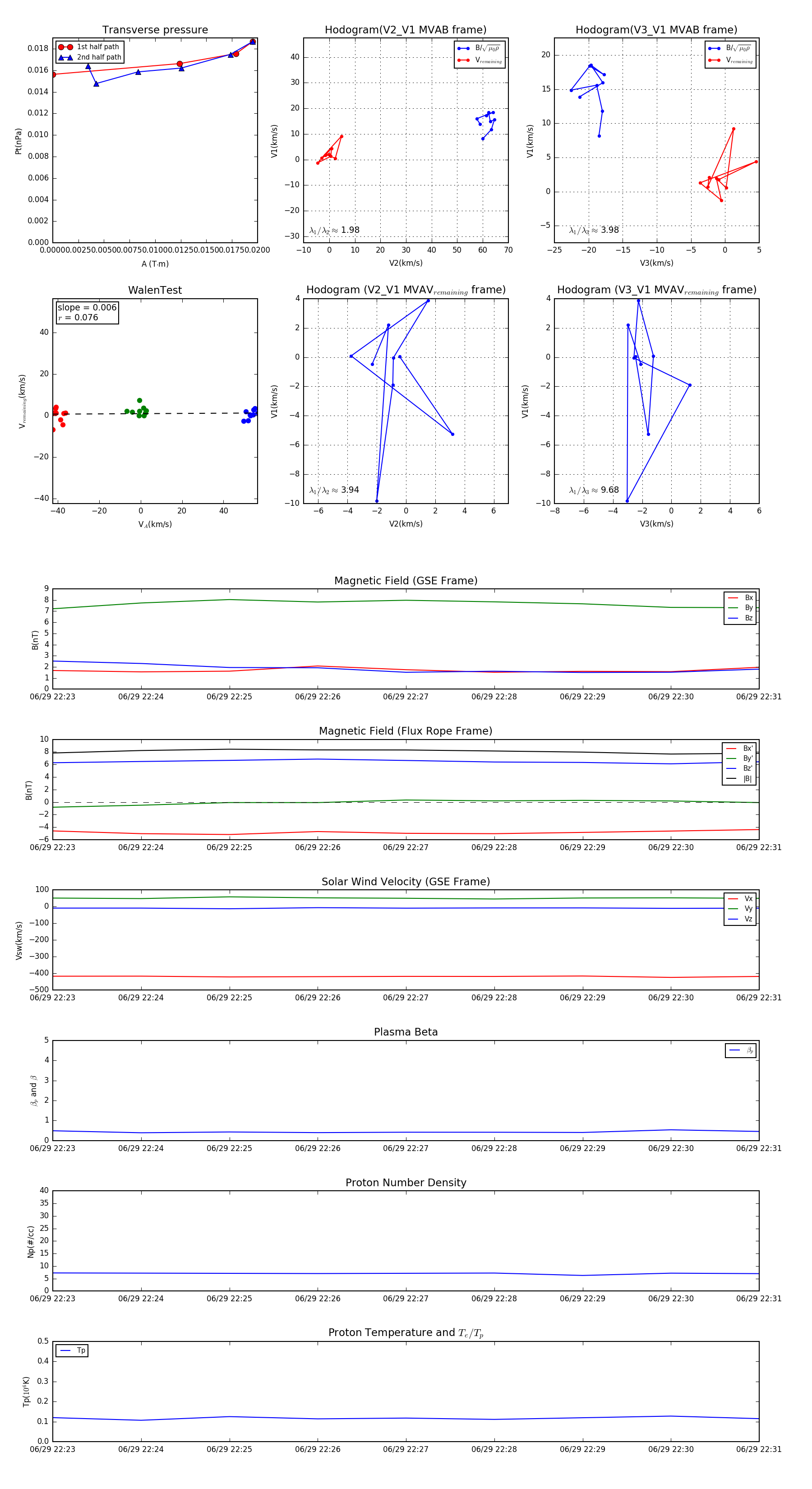
Task: Click the eigenvalue ratio text ending 3.98
Action: click(594, 230)
